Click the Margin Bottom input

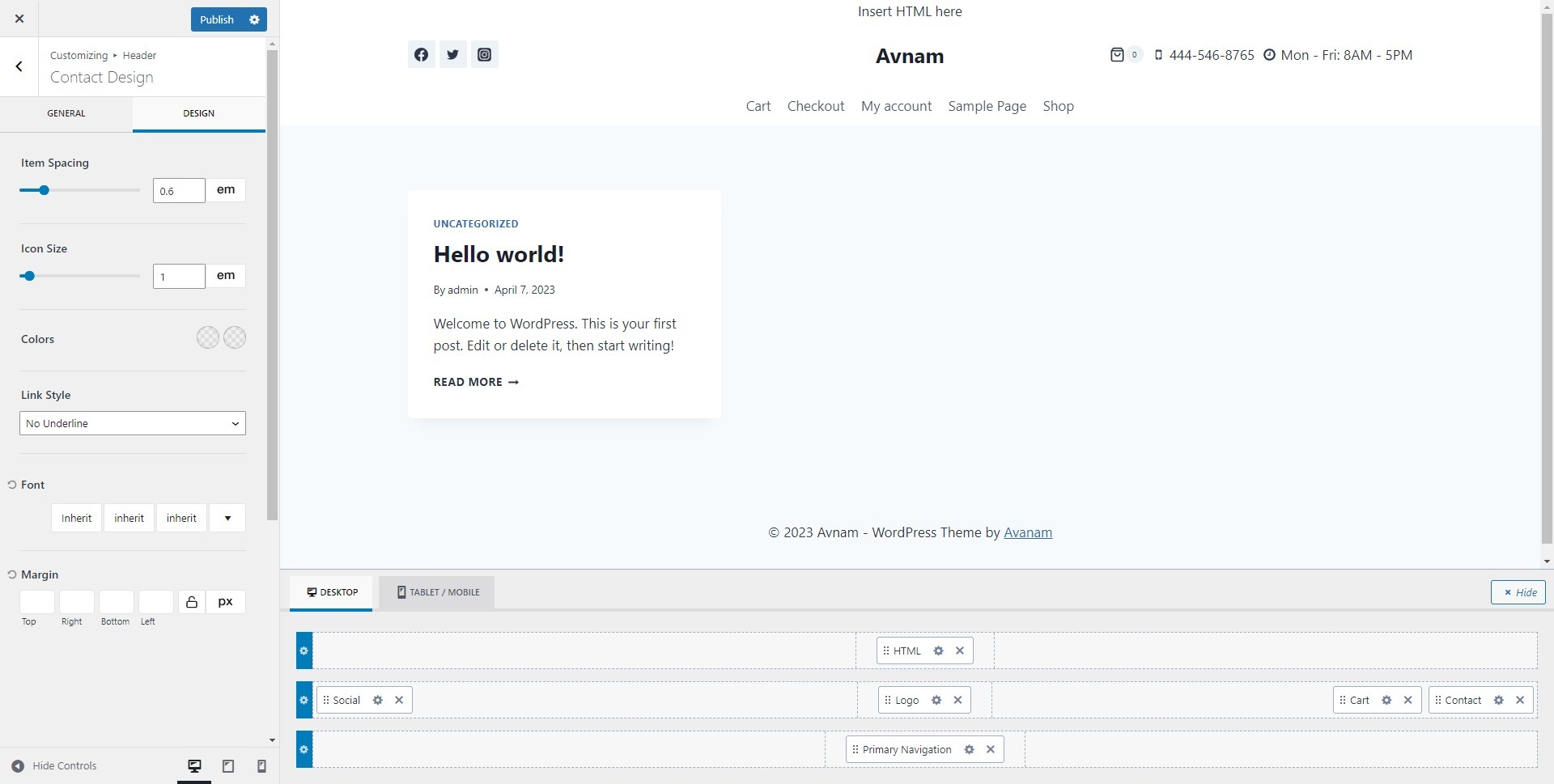click(x=117, y=602)
